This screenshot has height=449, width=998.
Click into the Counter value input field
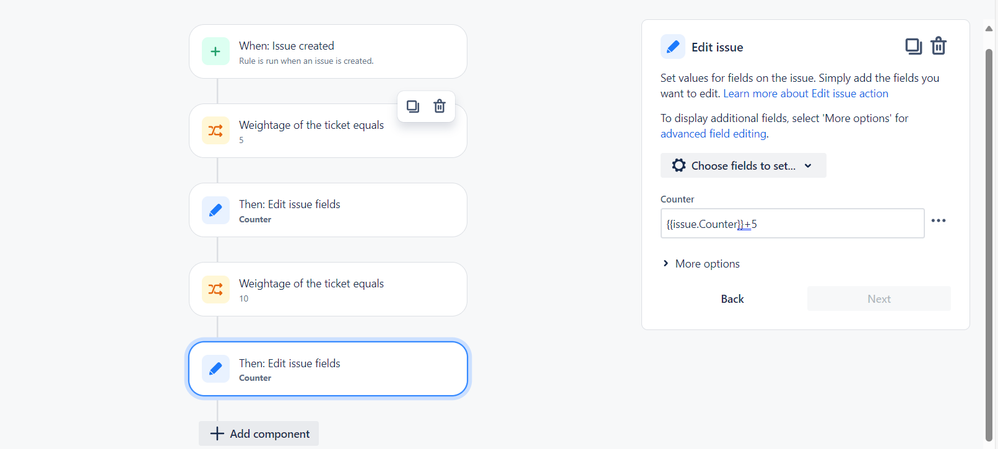(792, 224)
